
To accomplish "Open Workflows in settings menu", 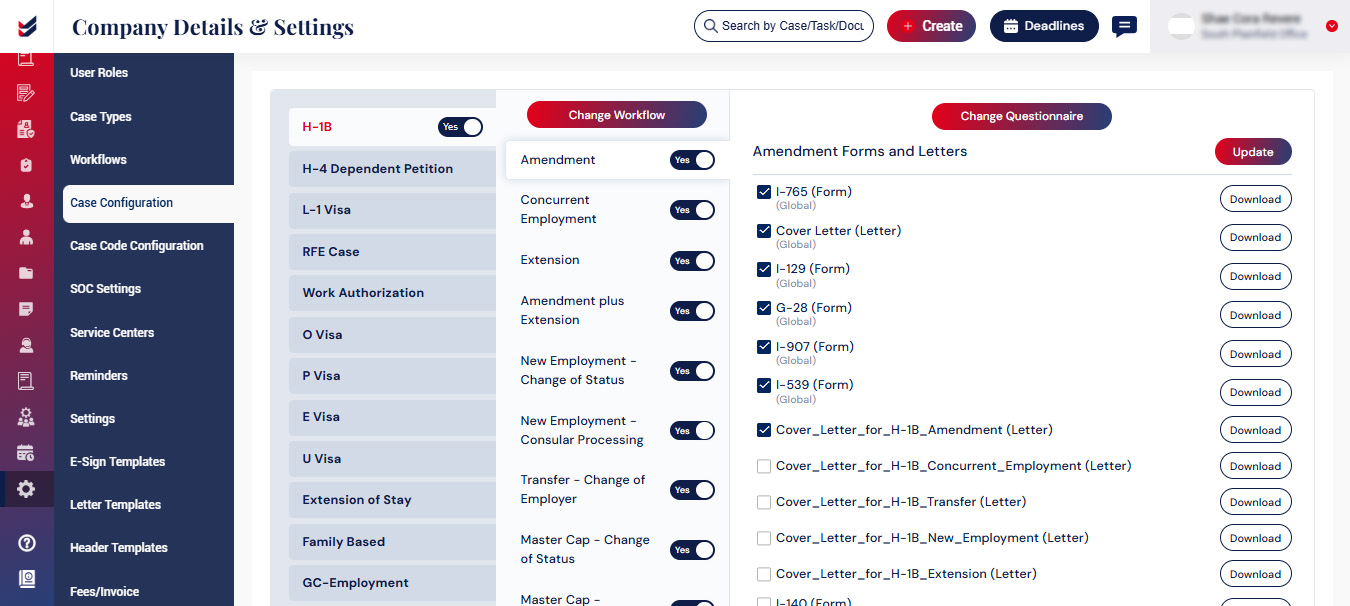I will click(x=98, y=160).
